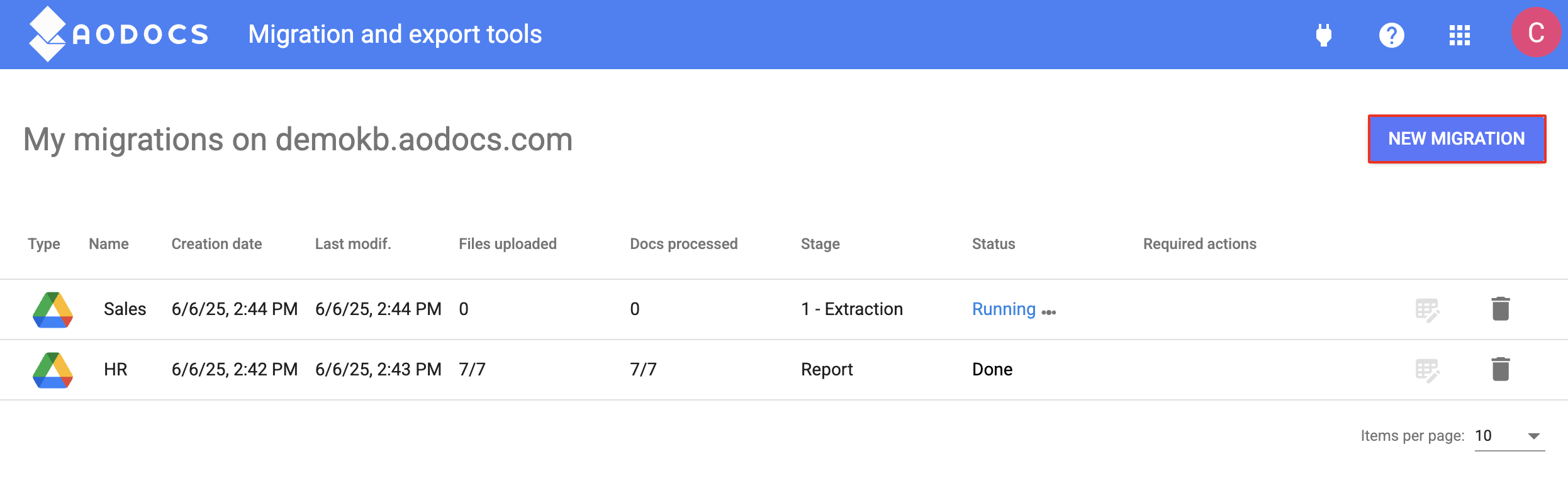The height and width of the screenshot is (493, 1568).
Task: Click the Type column header
Action: (x=44, y=244)
